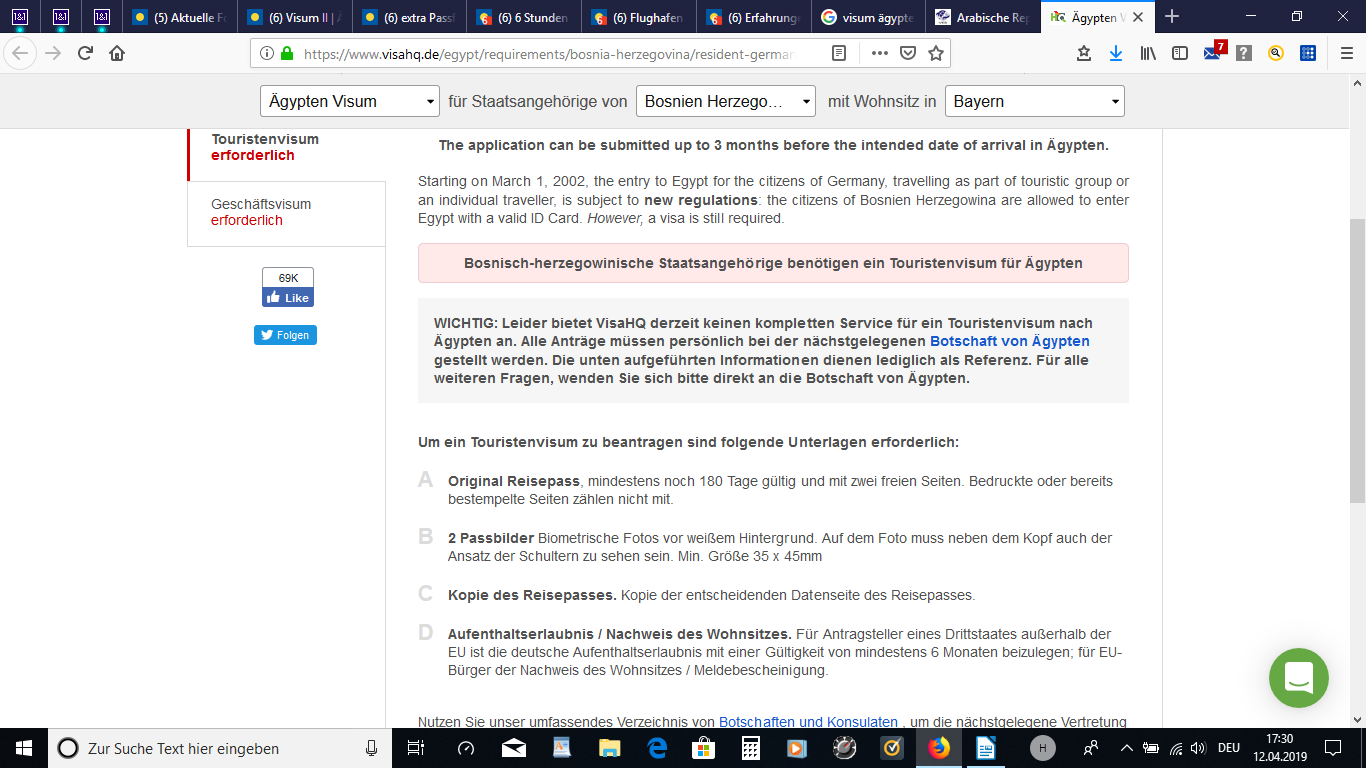This screenshot has height=768, width=1366.
Task: Select Geschäftsvisum erforderlich in the sidebar
Action: click(x=261, y=212)
